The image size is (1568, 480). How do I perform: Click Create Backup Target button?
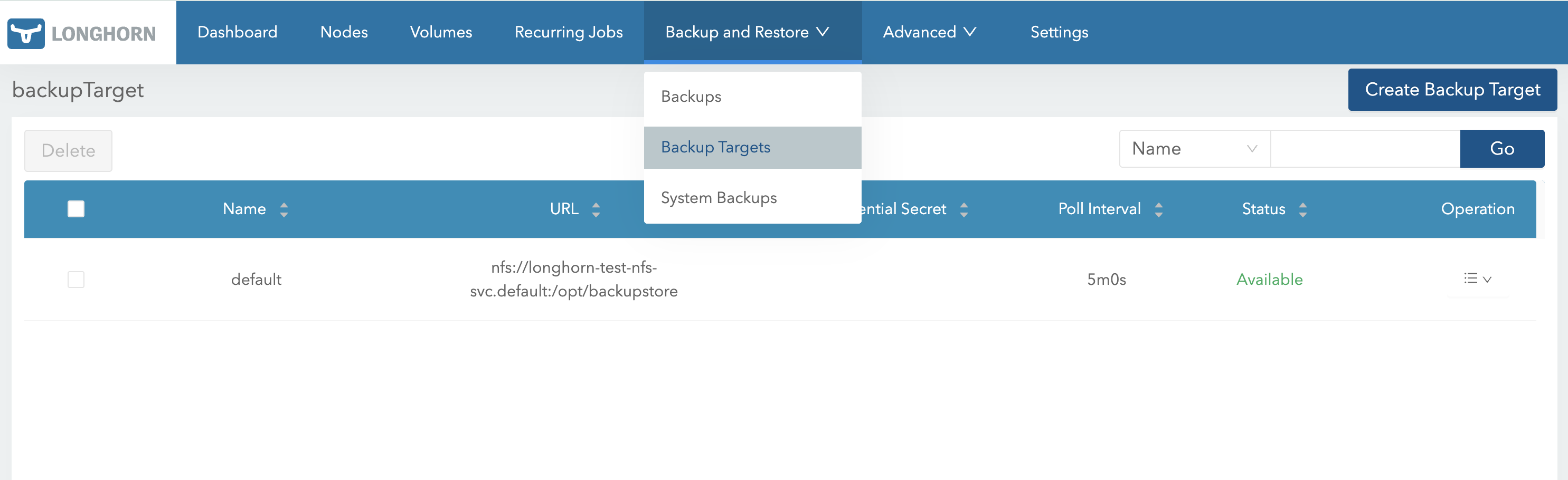[1452, 90]
